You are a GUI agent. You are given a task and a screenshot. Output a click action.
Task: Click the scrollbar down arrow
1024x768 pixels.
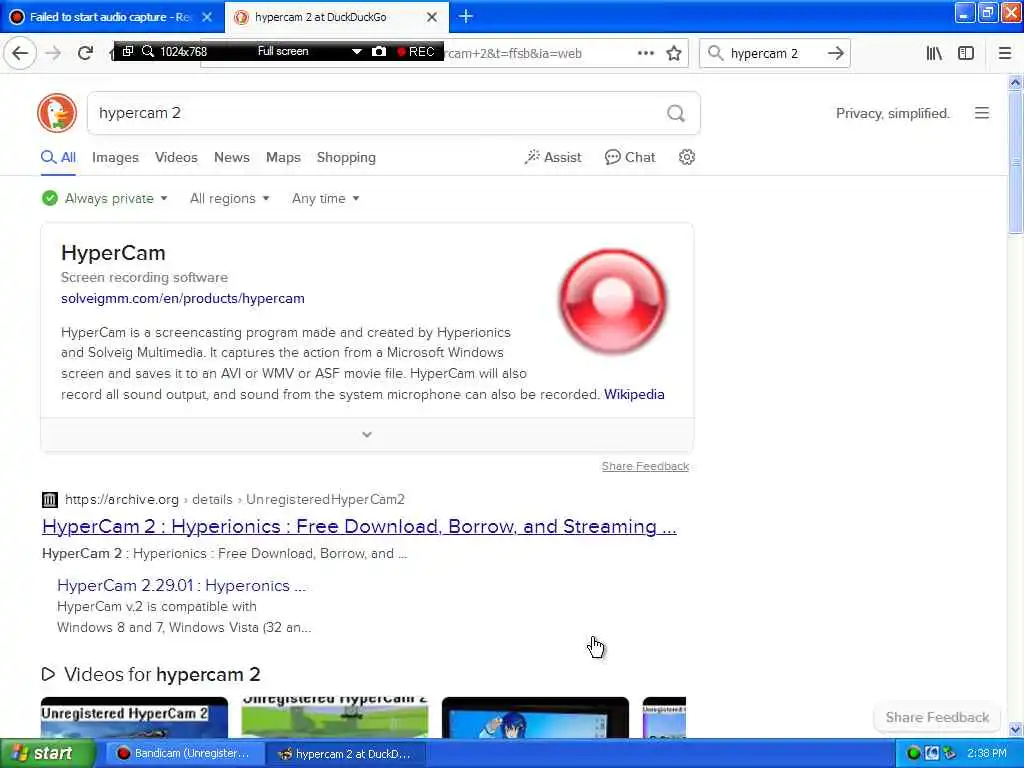[x=1015, y=729]
